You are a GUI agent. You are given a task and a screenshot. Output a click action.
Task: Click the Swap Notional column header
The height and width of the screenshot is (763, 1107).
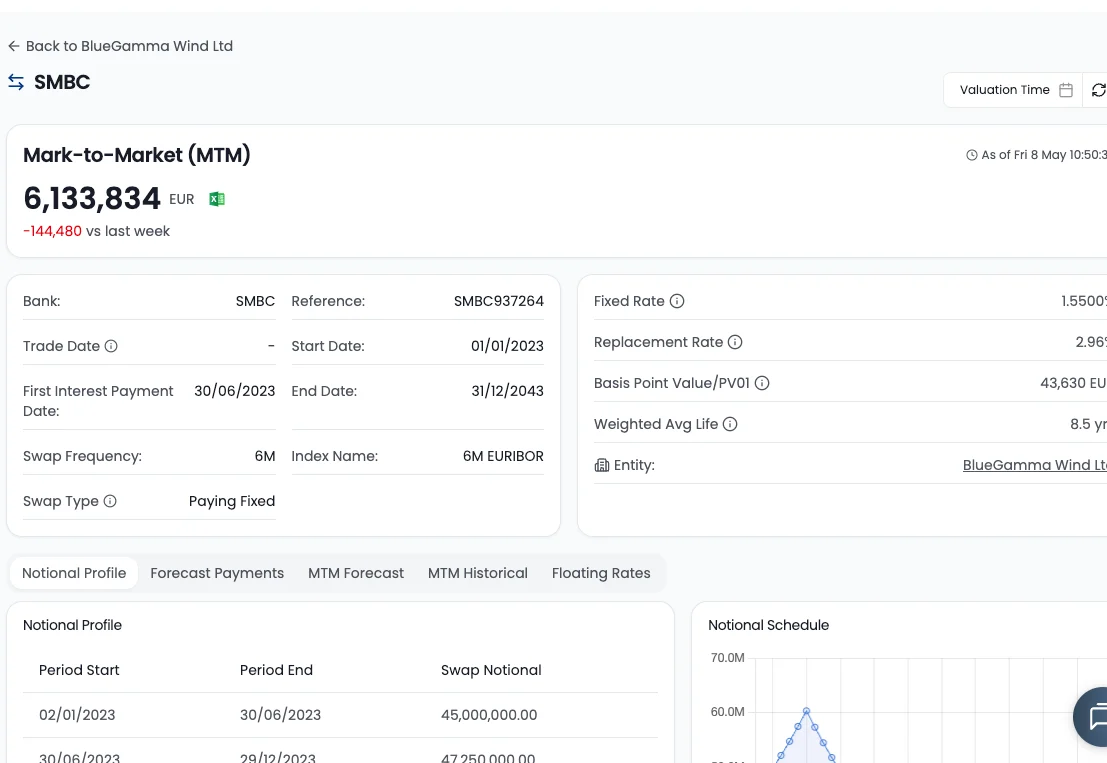pos(491,670)
